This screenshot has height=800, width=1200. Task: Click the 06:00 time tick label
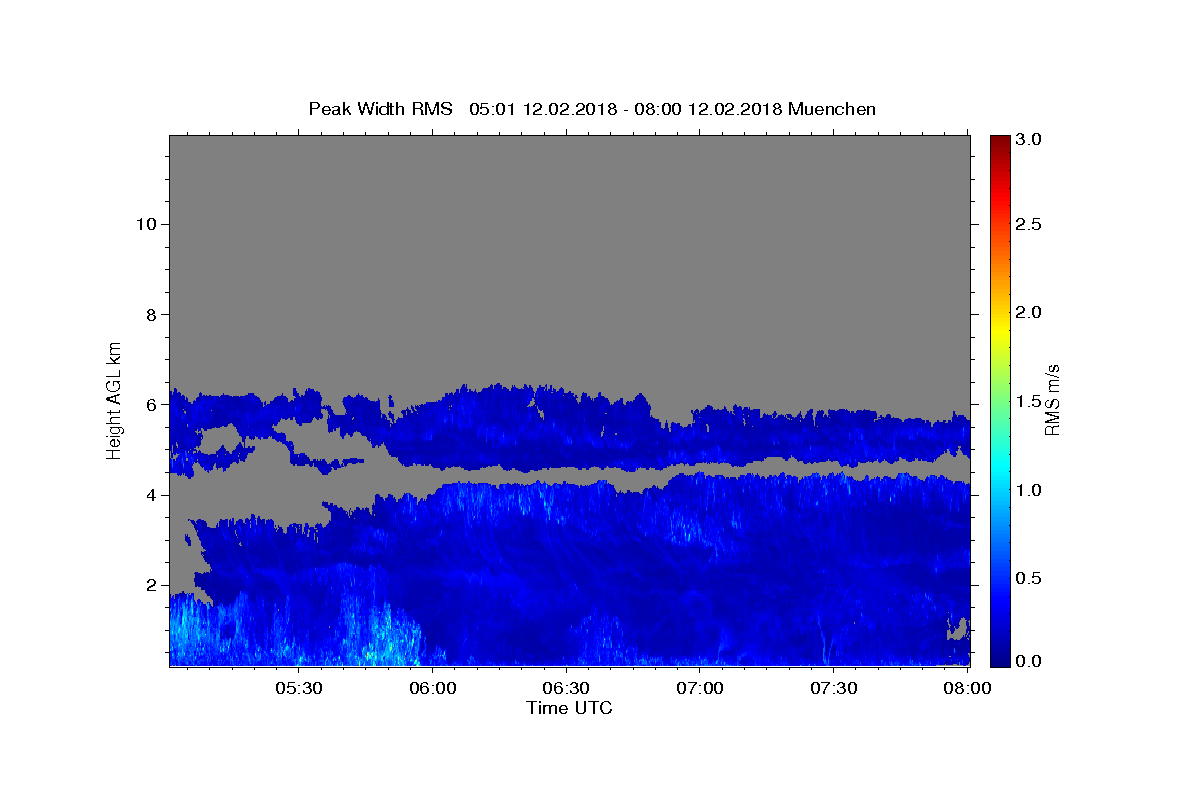tap(433, 689)
